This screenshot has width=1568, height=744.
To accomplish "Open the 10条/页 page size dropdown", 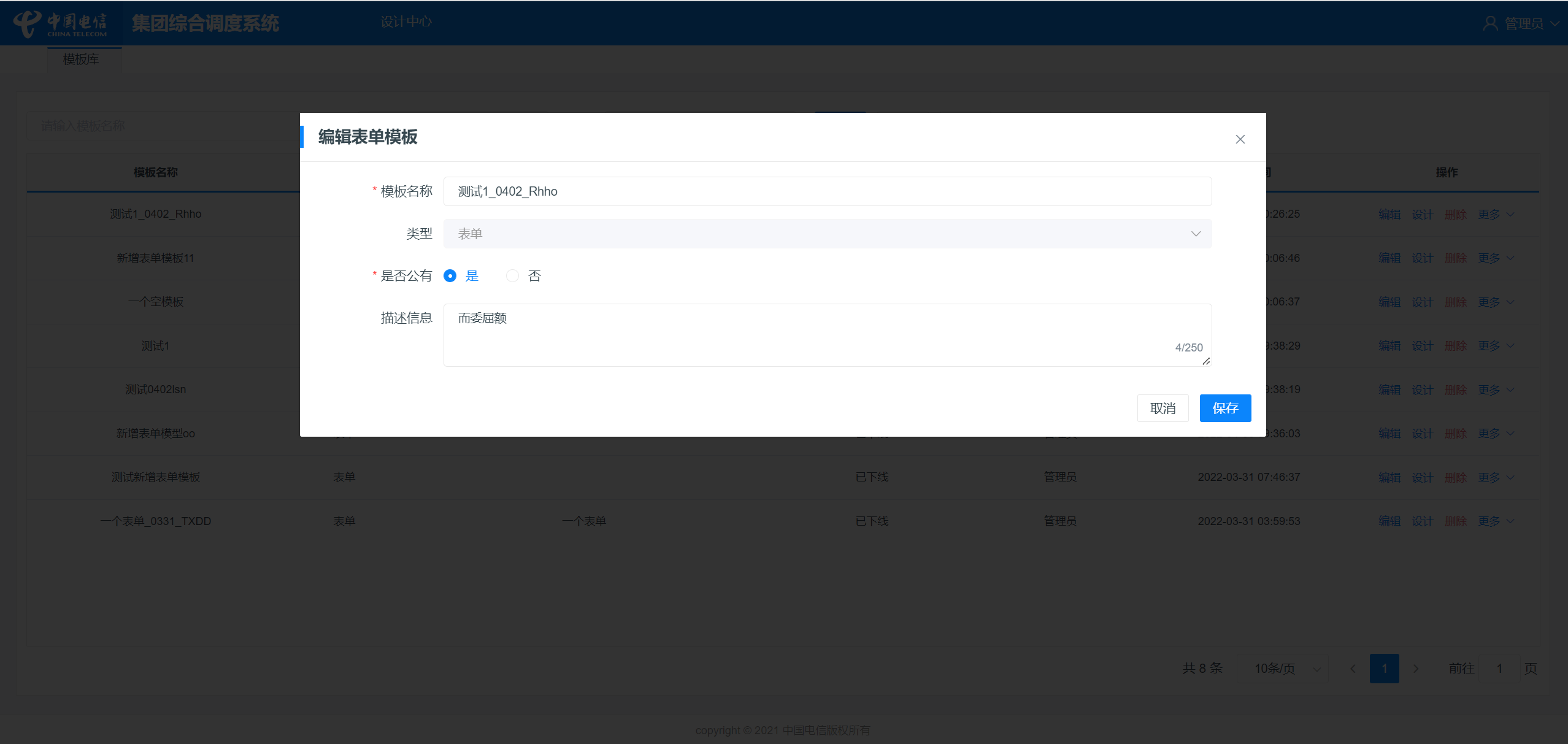I will point(1283,669).
